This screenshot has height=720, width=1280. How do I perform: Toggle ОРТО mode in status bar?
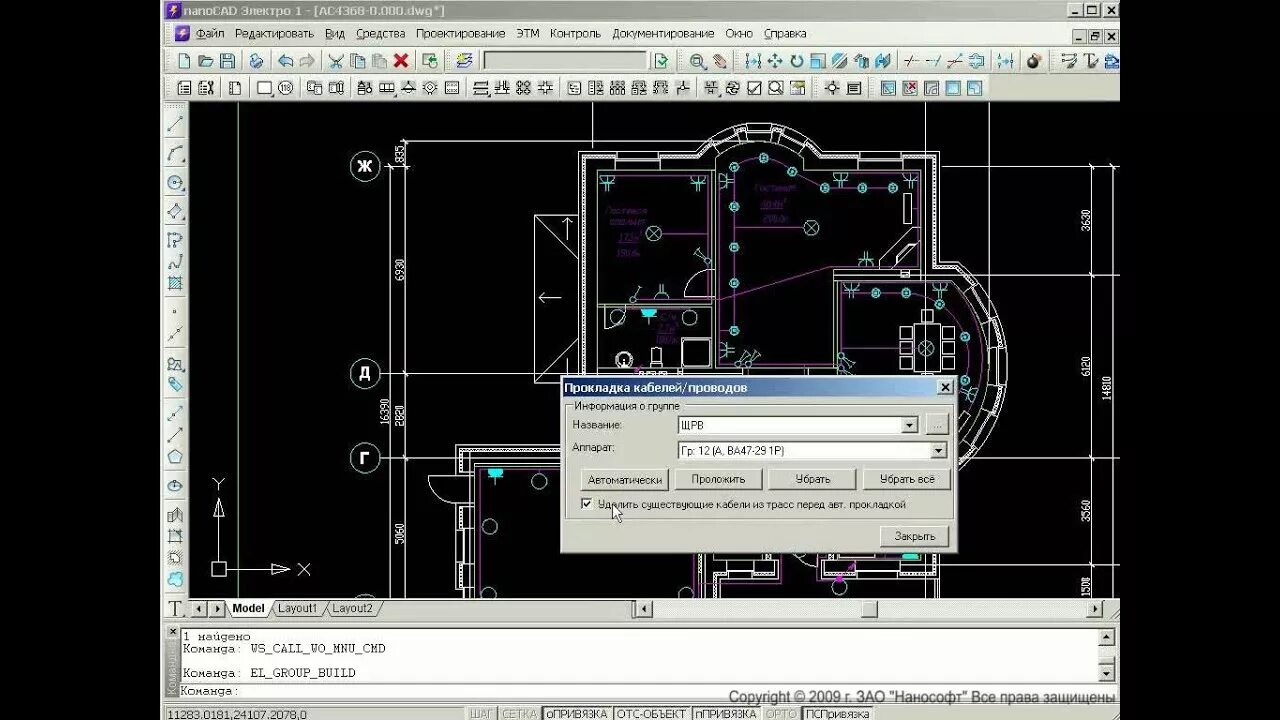pos(781,713)
